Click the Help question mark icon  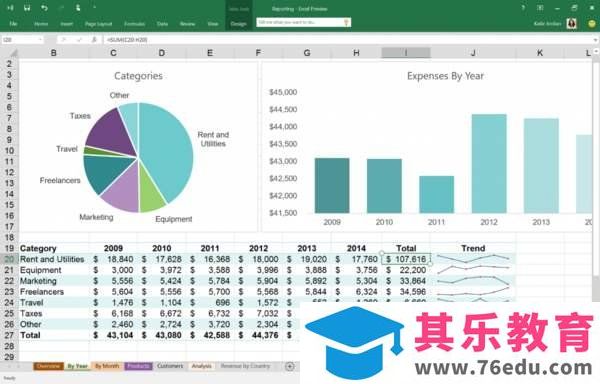(x=523, y=8)
